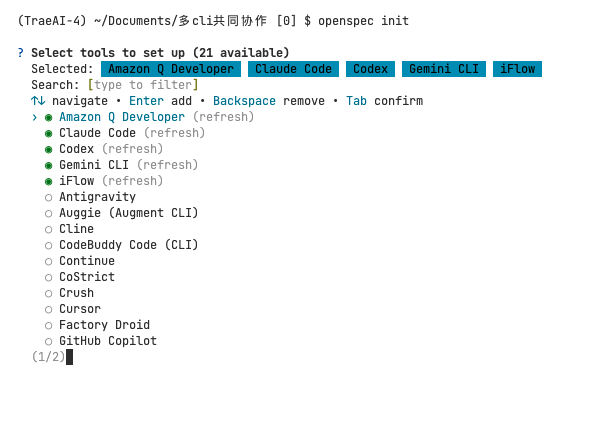Deselect the Claude Code filled bullet
Image resolution: width=615 pixels, height=432 pixels.
(x=48, y=133)
